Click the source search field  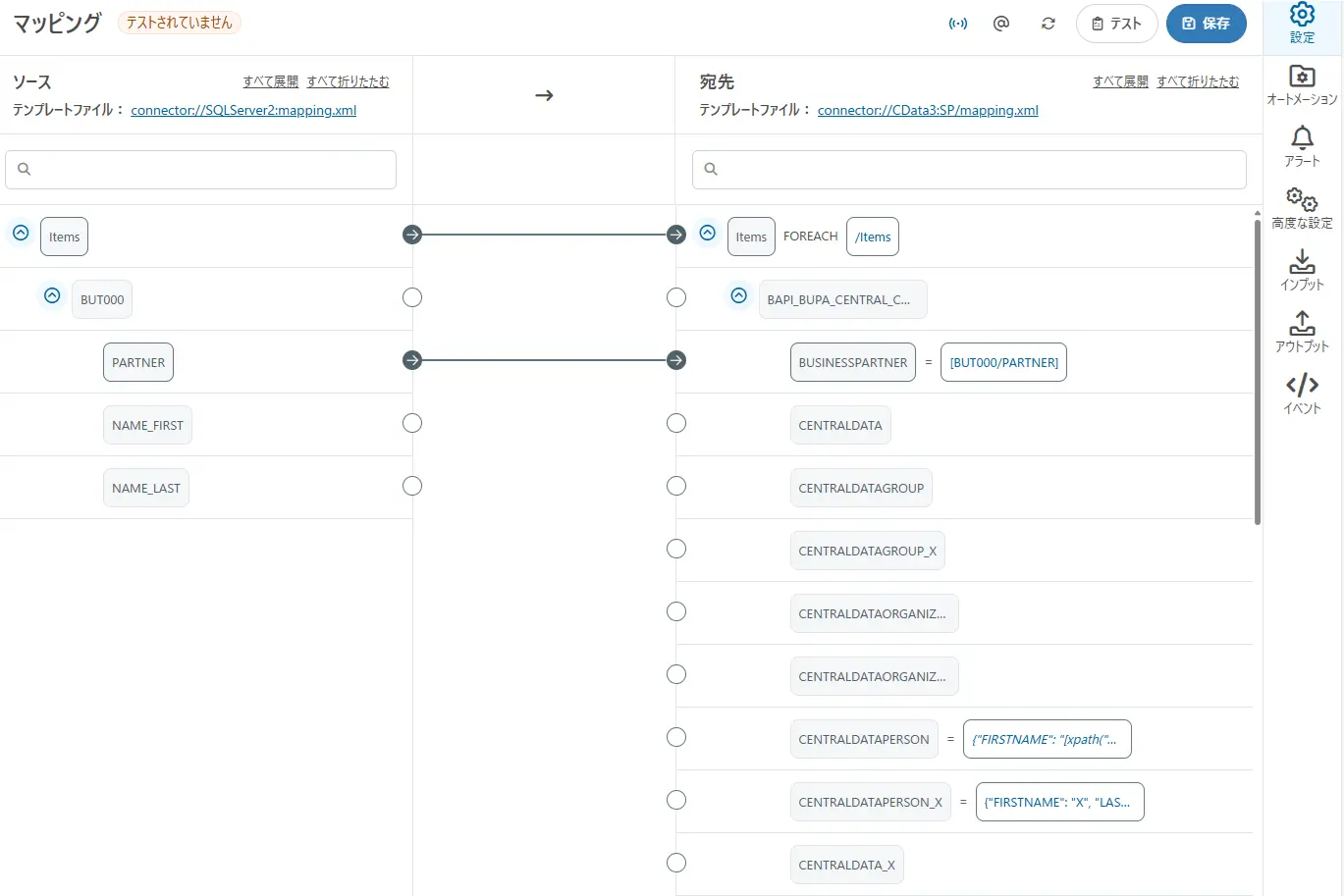click(x=200, y=169)
